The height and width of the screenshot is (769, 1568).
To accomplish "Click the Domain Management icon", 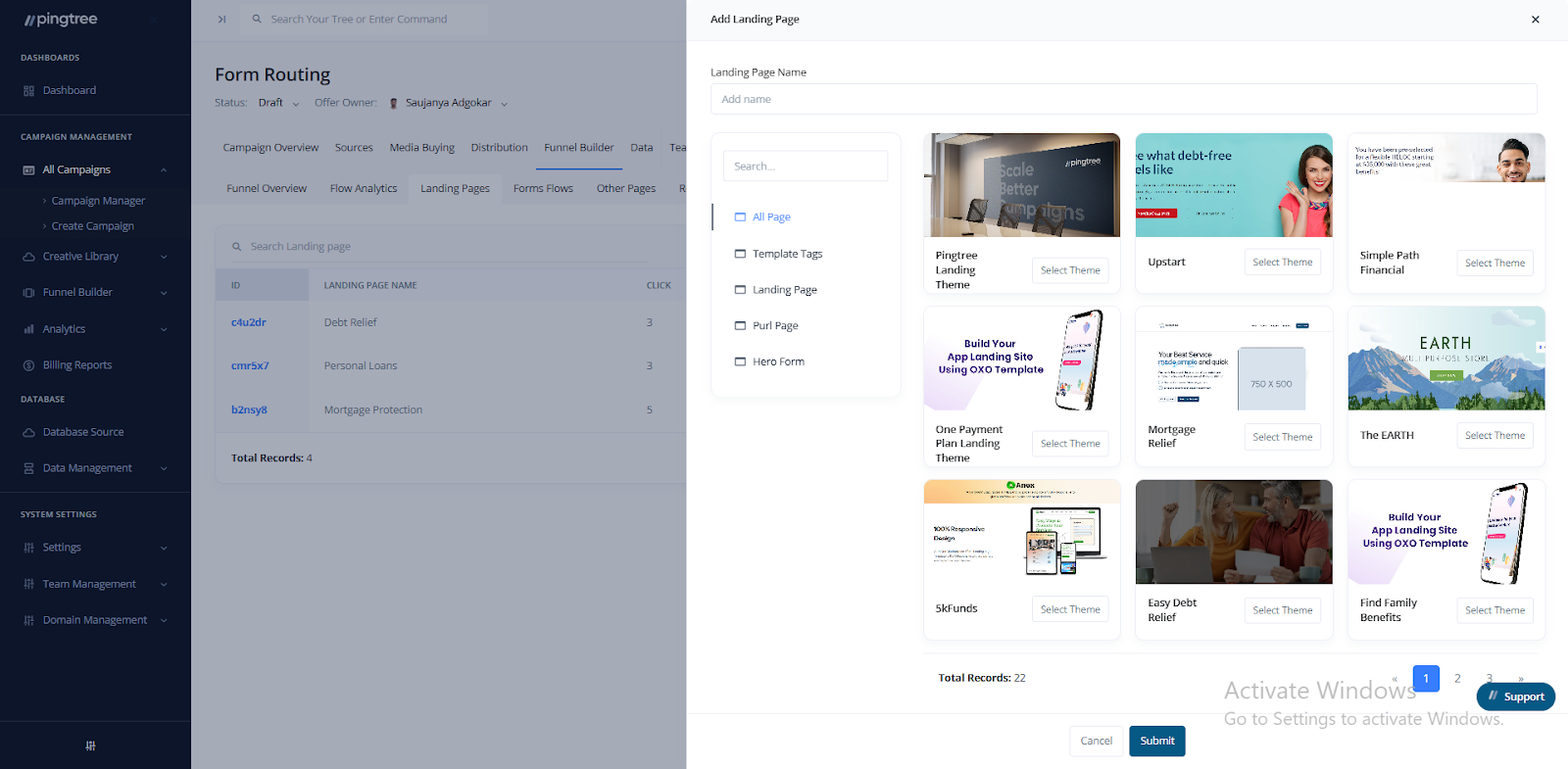I will point(28,620).
